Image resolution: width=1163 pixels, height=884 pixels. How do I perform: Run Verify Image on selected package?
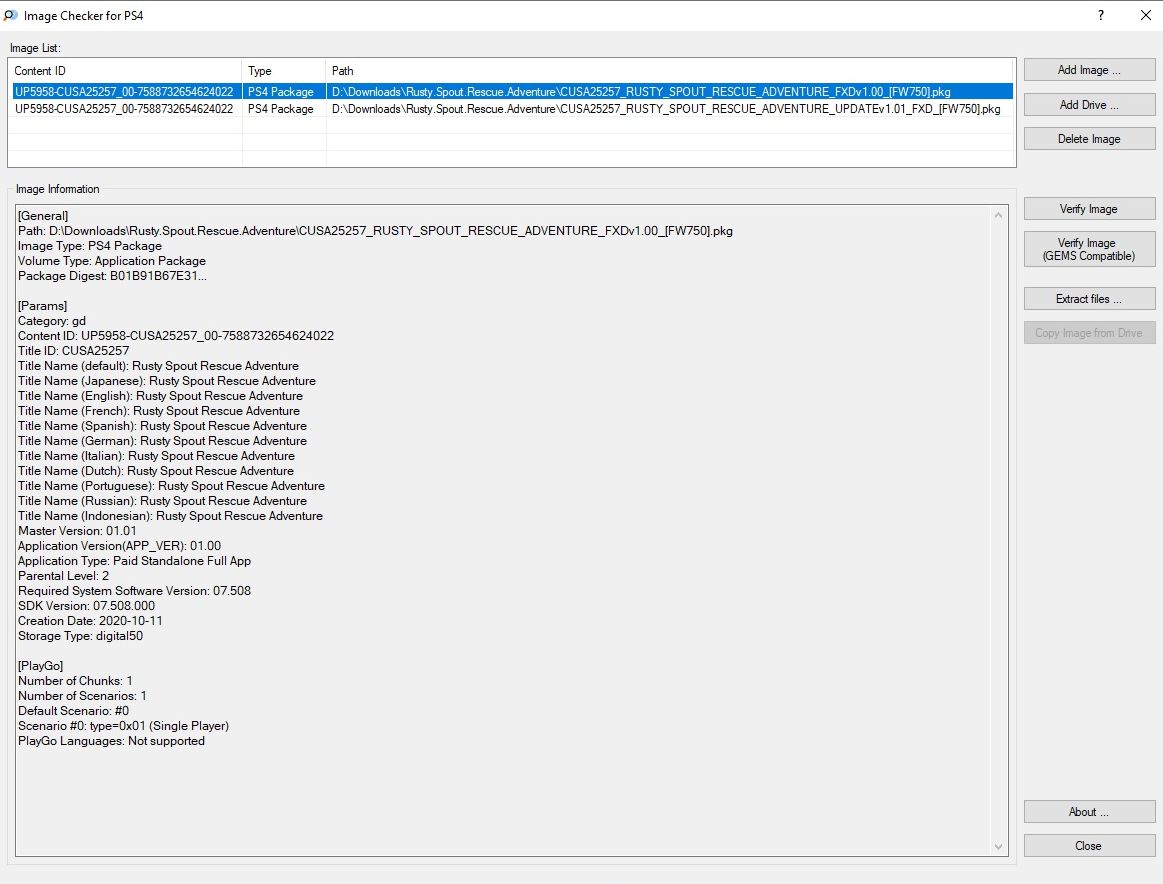pyautogui.click(x=1089, y=209)
